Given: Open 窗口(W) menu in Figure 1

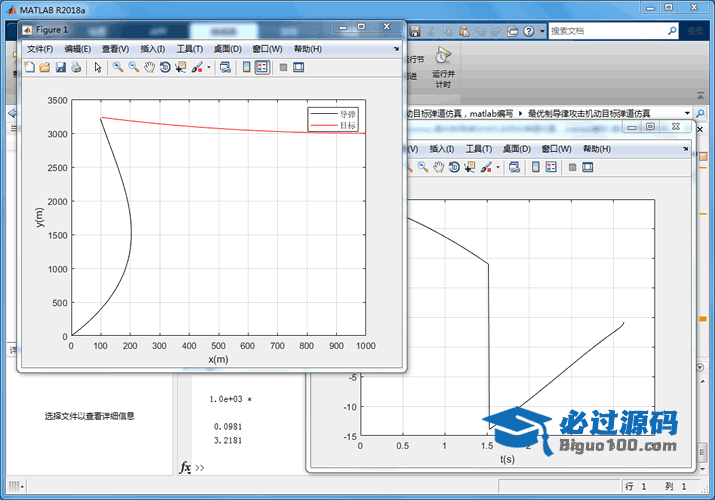Looking at the screenshot, I should (267, 49).
